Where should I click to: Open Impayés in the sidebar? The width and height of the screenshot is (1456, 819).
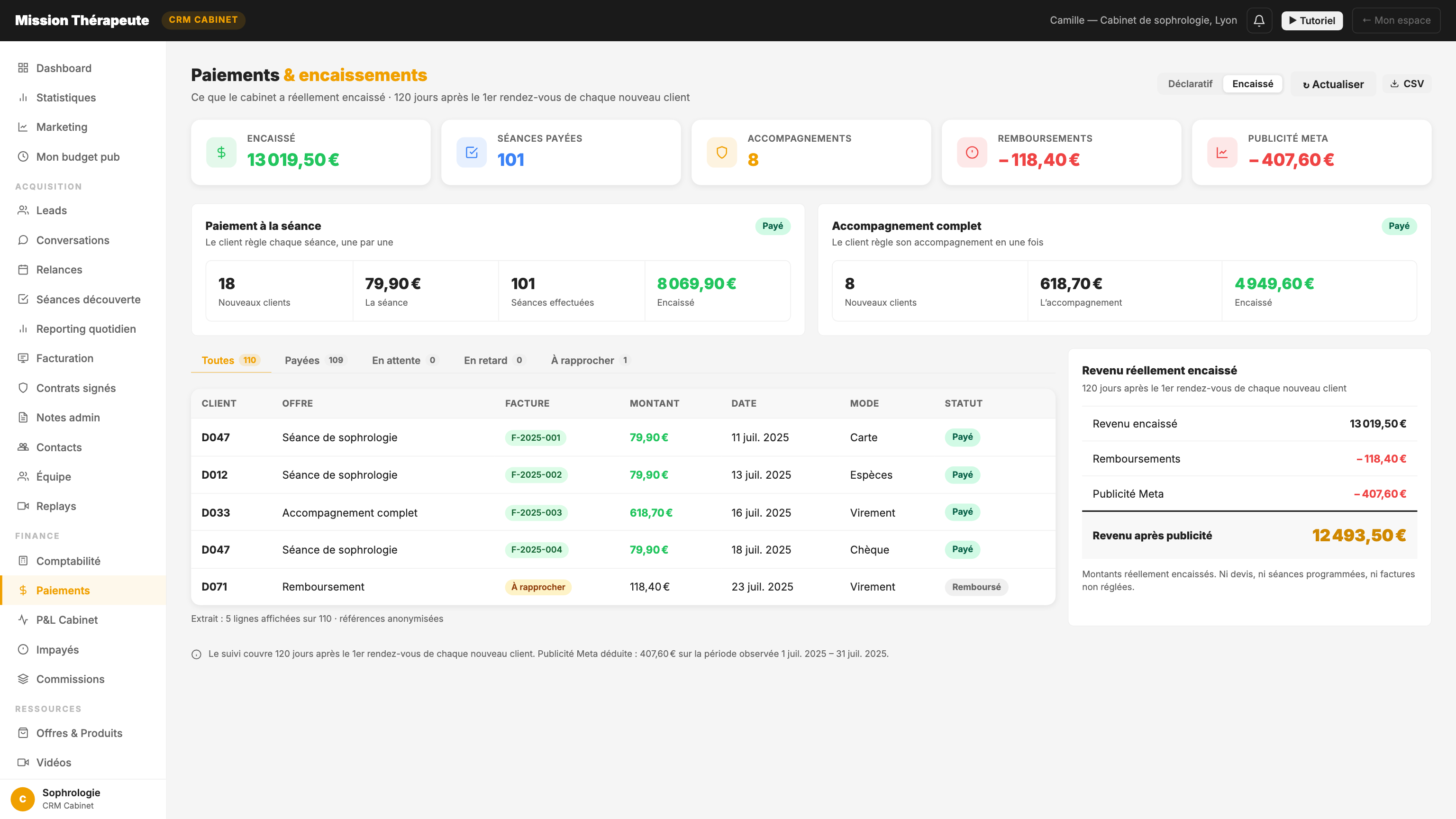tap(83, 649)
